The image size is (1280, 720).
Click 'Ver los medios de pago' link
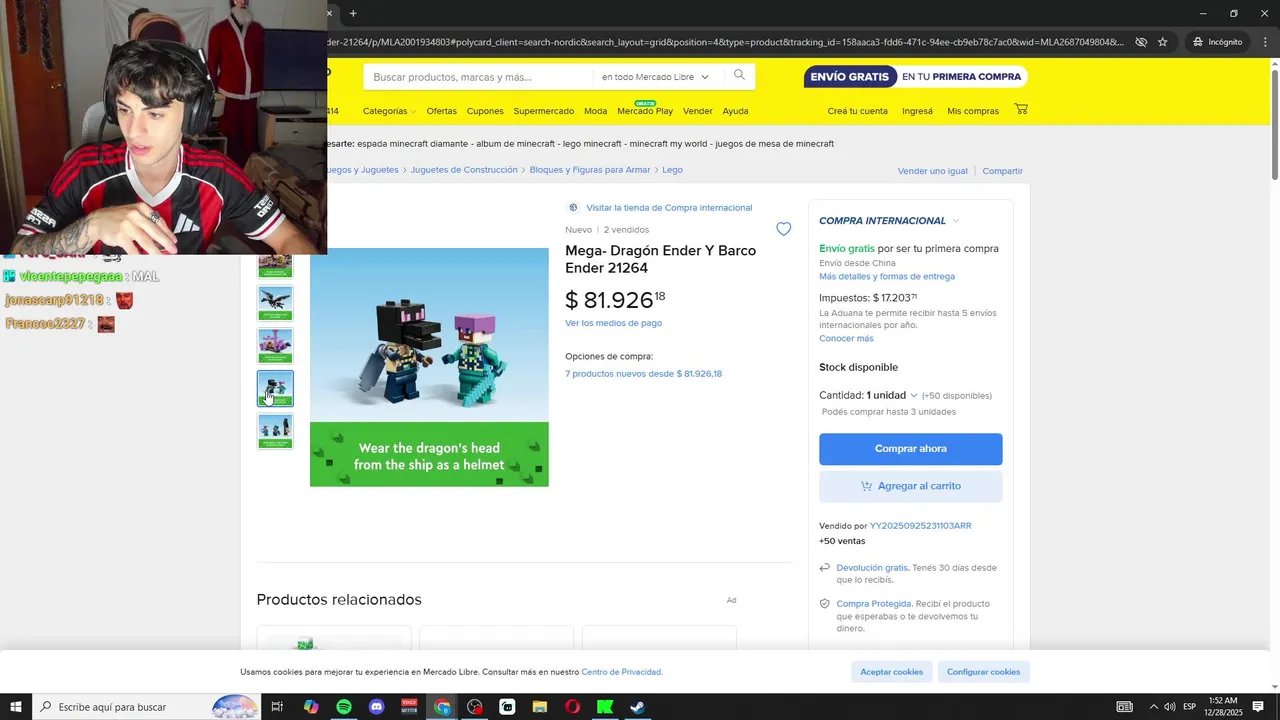click(613, 323)
